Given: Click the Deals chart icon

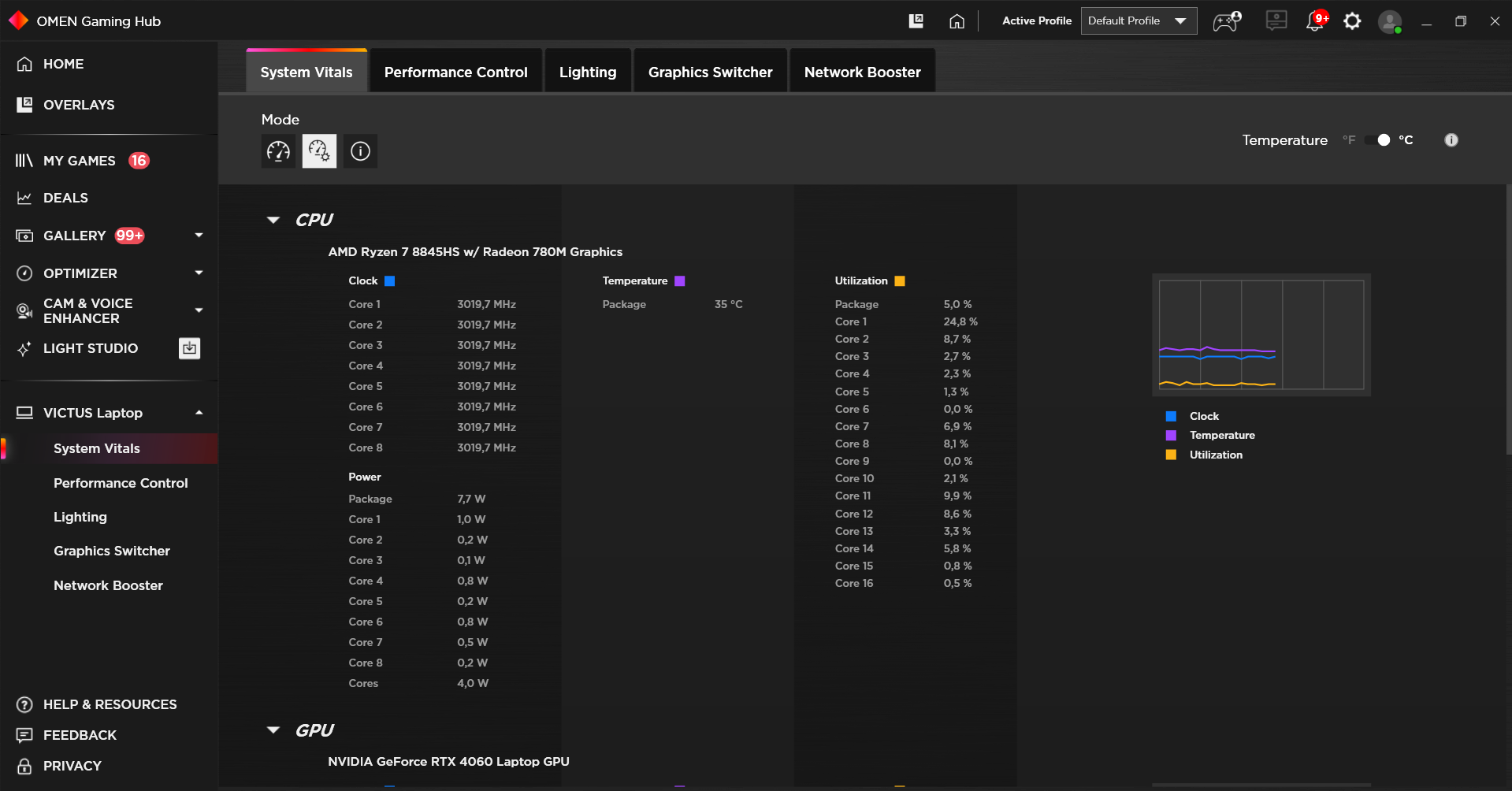Looking at the screenshot, I should pos(24,198).
